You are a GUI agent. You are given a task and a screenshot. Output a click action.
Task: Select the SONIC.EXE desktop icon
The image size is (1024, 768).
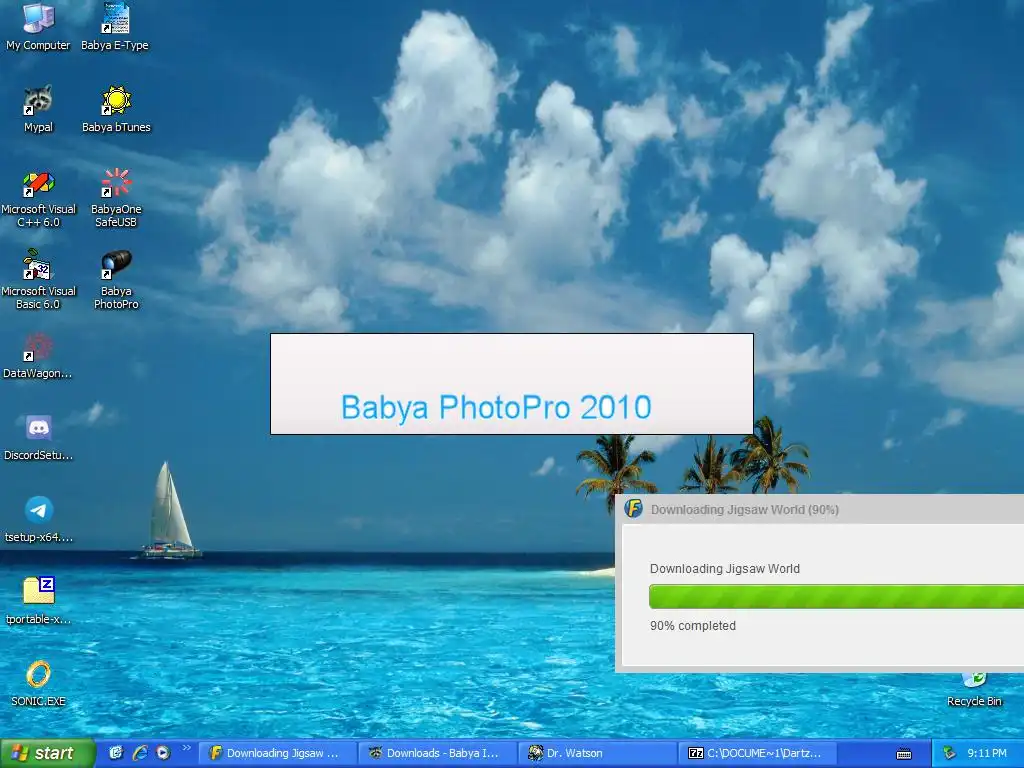coord(38,683)
